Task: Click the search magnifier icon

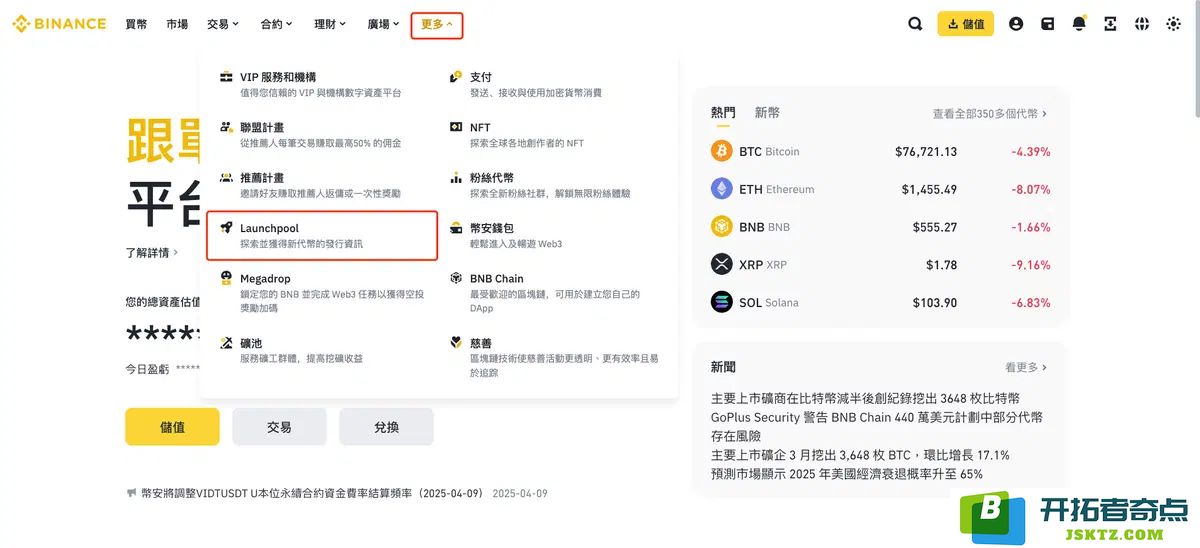Action: (915, 24)
